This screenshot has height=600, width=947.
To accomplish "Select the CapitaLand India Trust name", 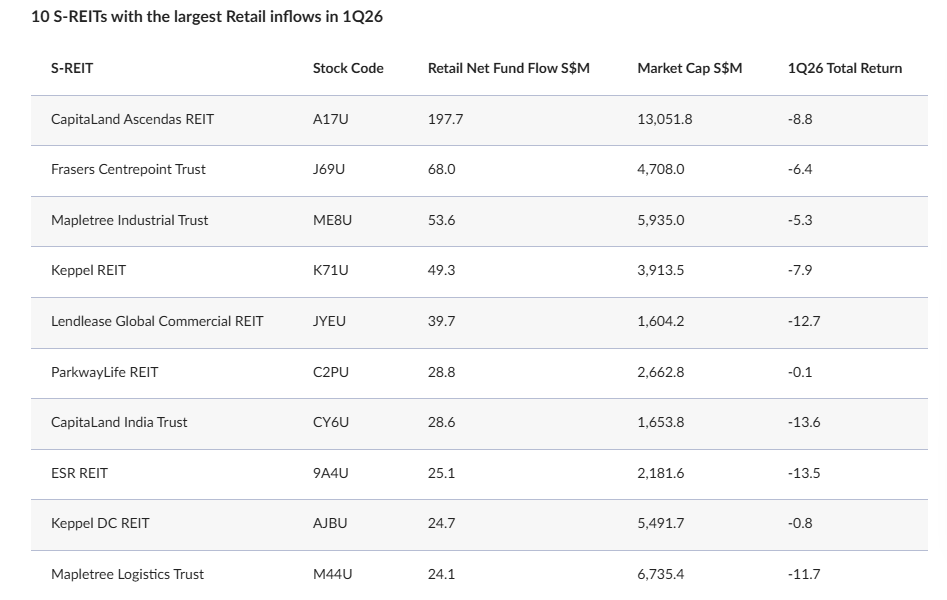I will tap(119, 422).
